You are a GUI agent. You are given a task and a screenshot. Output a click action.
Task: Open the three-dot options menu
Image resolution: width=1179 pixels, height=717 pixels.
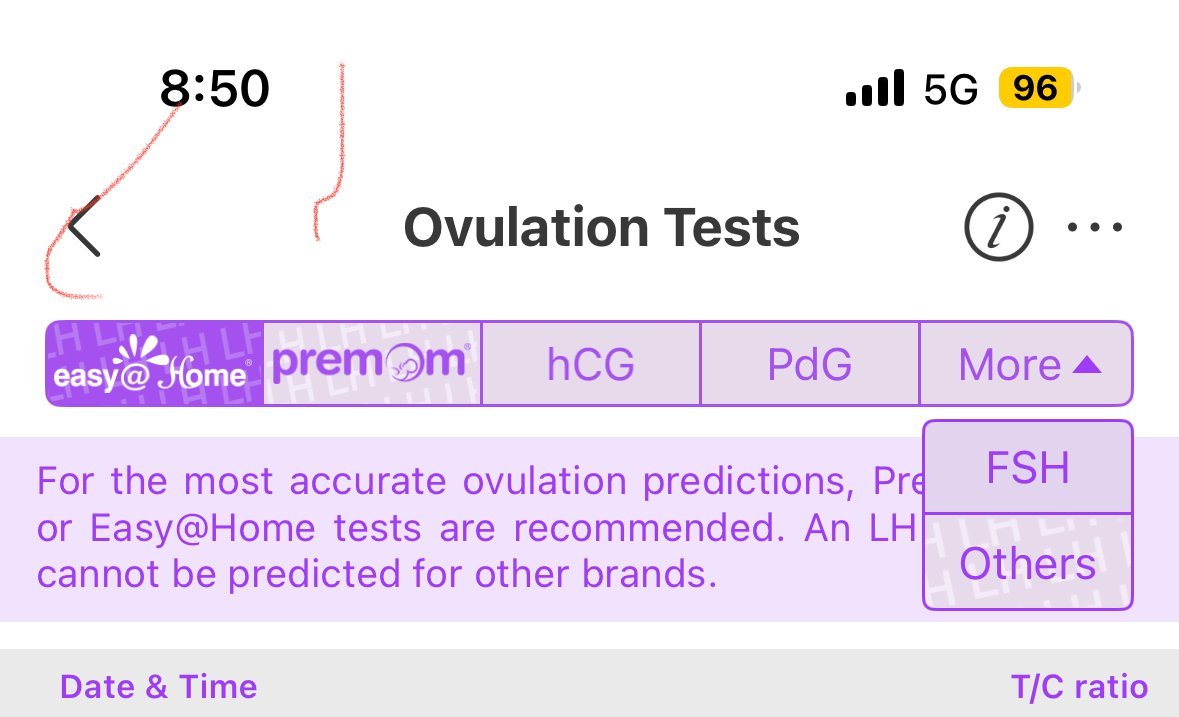coord(1094,228)
